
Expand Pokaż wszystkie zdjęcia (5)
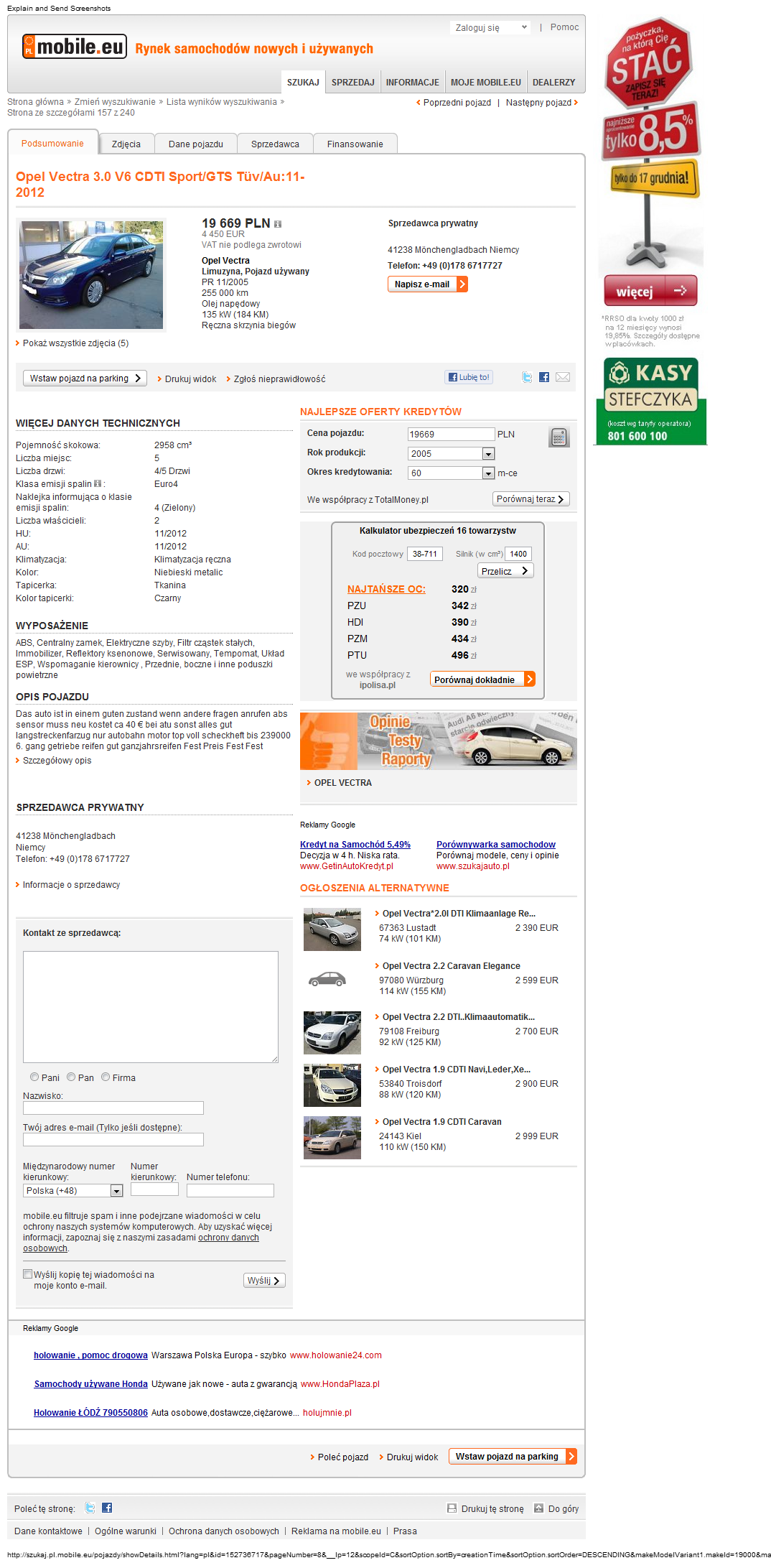click(75, 343)
